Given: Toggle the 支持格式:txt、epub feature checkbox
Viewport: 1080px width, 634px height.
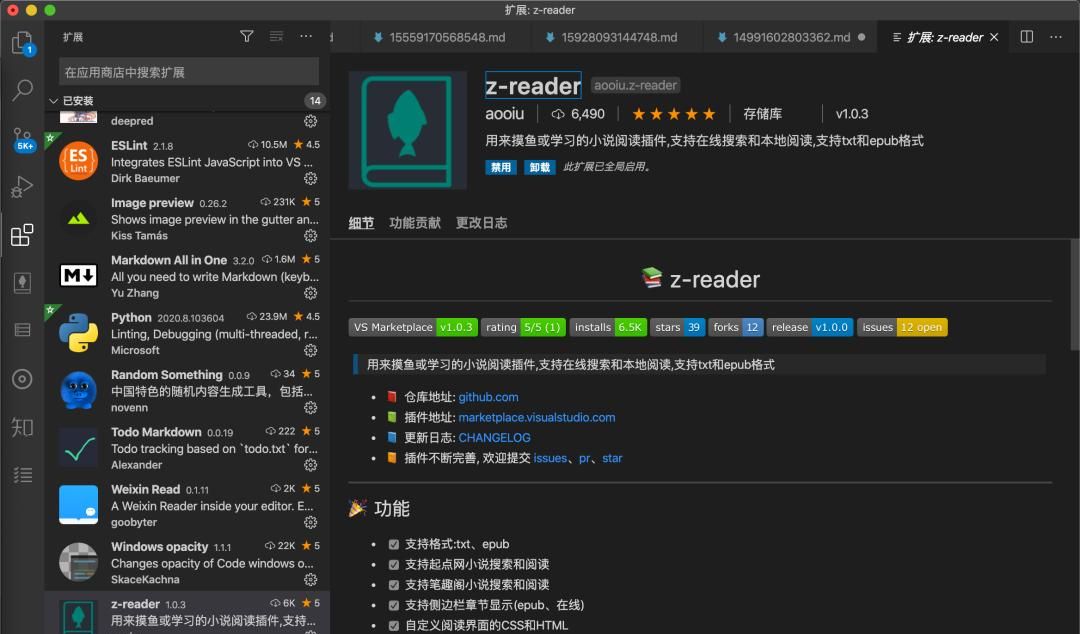Looking at the screenshot, I should pos(392,545).
